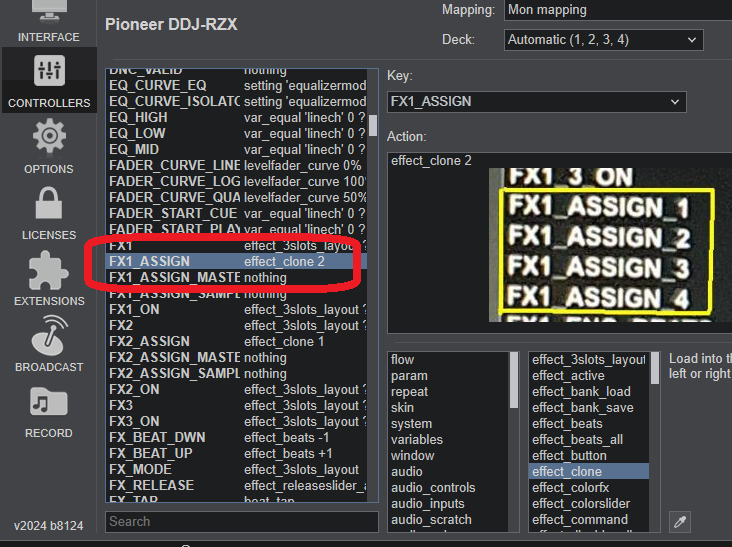Expand the Deck Automatic dropdown
732x547 pixels.
point(603,40)
